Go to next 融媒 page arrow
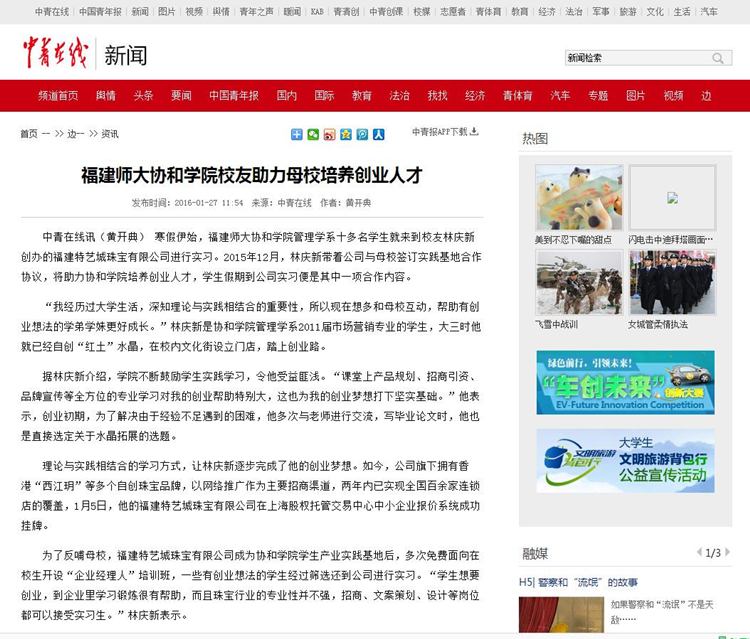This screenshot has width=750, height=639. [728, 552]
